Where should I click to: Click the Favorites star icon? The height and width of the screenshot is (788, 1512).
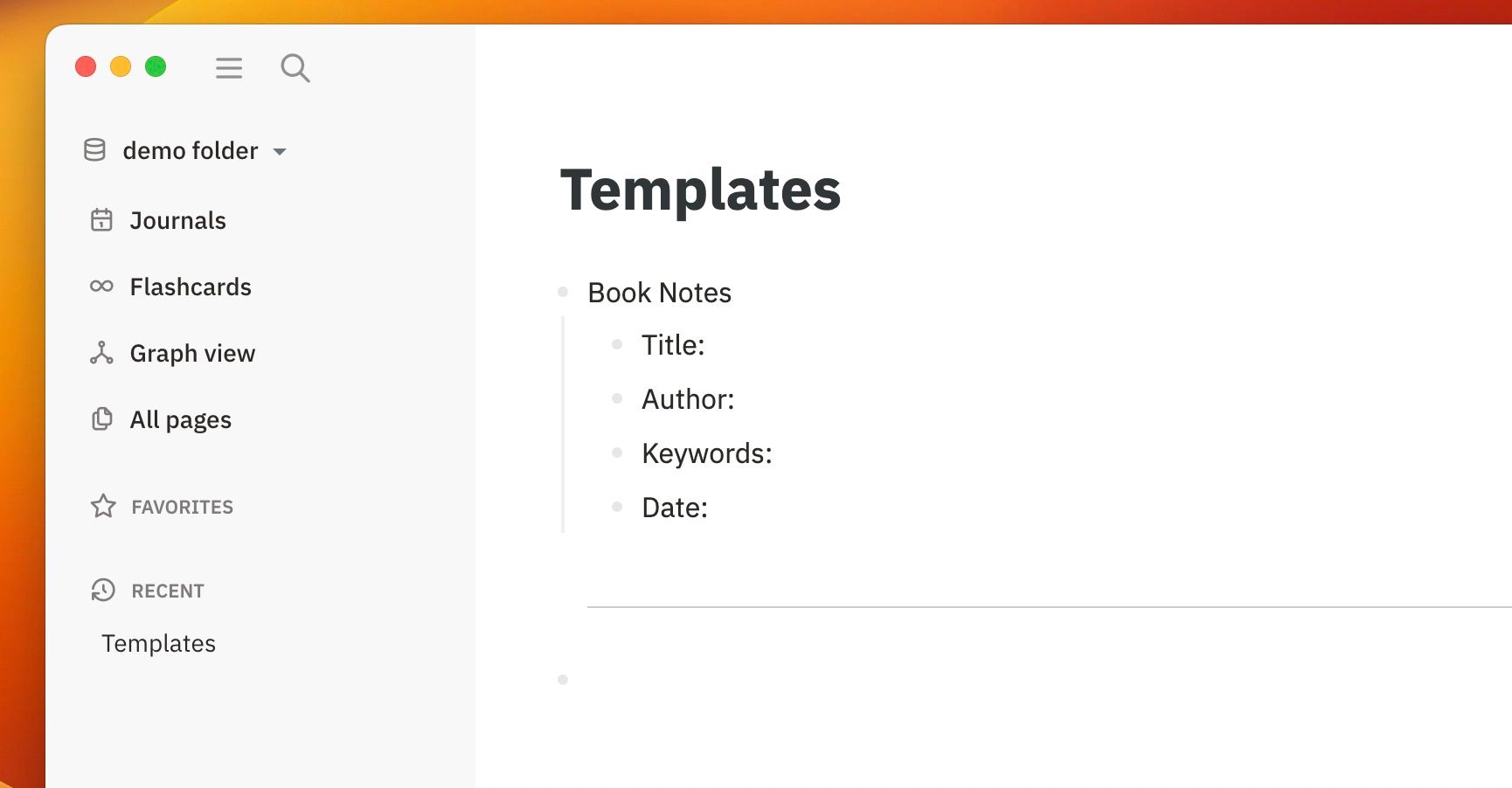tap(102, 506)
